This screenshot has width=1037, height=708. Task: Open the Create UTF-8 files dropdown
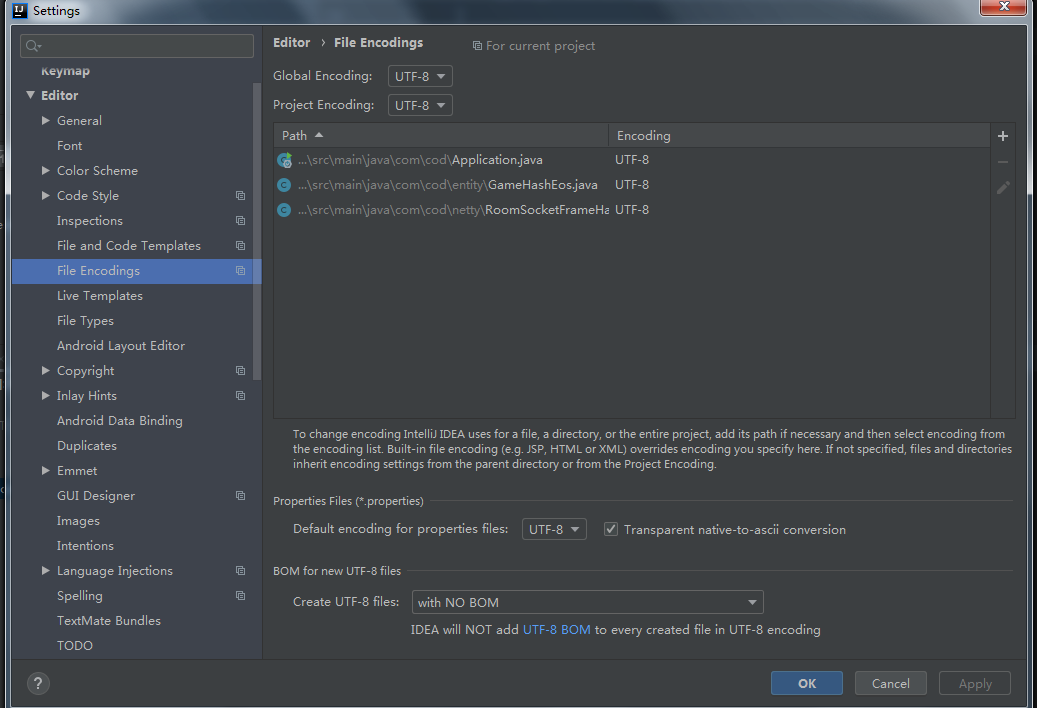point(587,602)
